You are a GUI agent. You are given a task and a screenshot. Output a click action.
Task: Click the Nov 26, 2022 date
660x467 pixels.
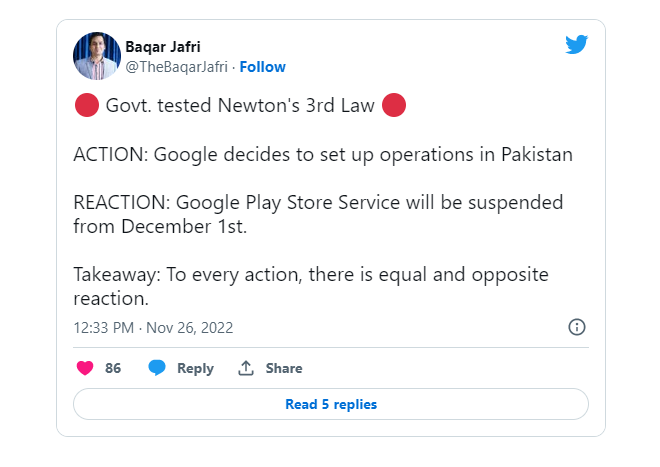pyautogui.click(x=189, y=328)
